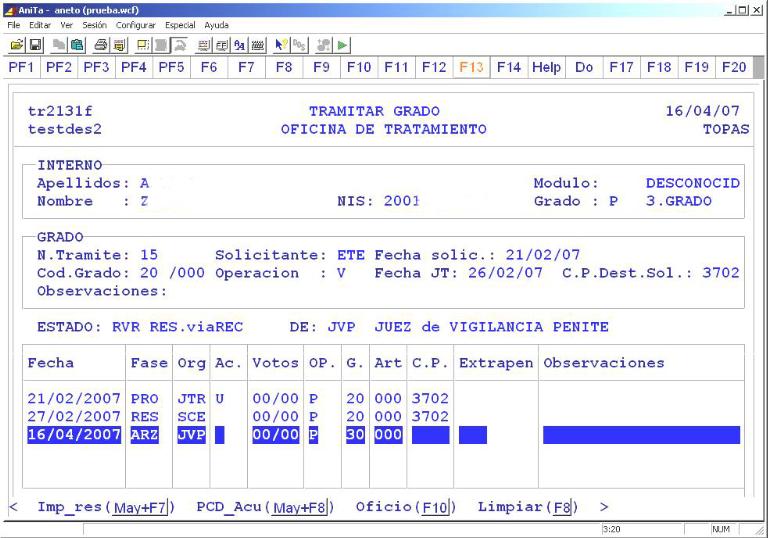Open the Ayuda menu
Screen dimensions: 768x538
click(x=216, y=24)
